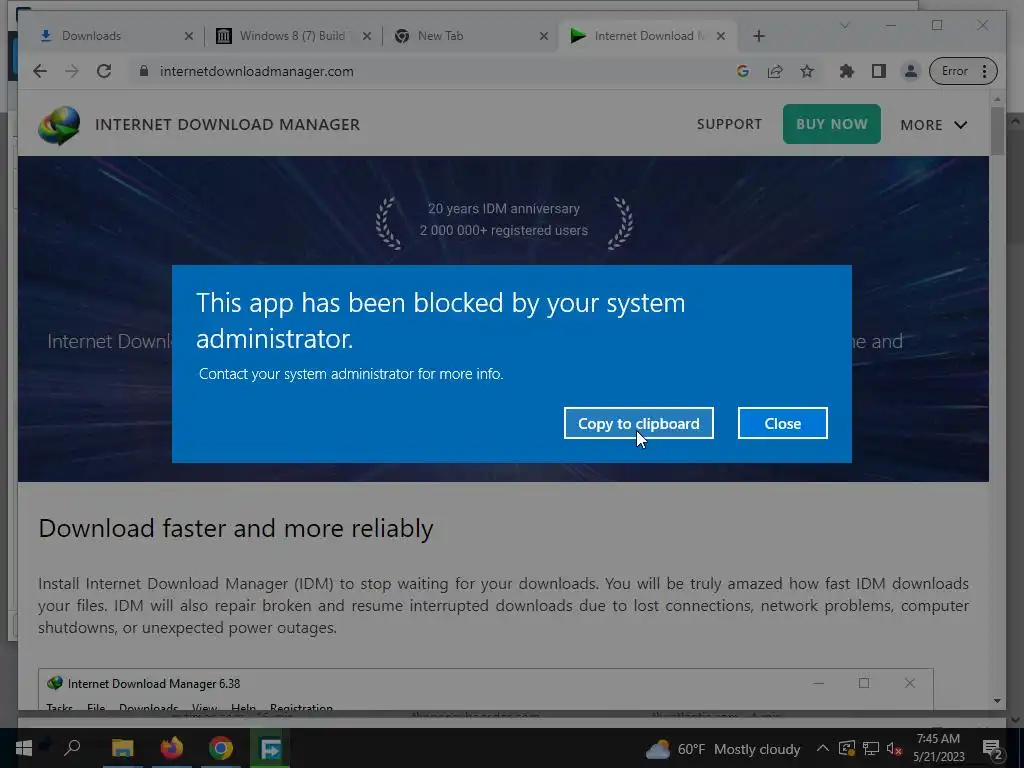Click the Google icon in address bar

pos(743,71)
